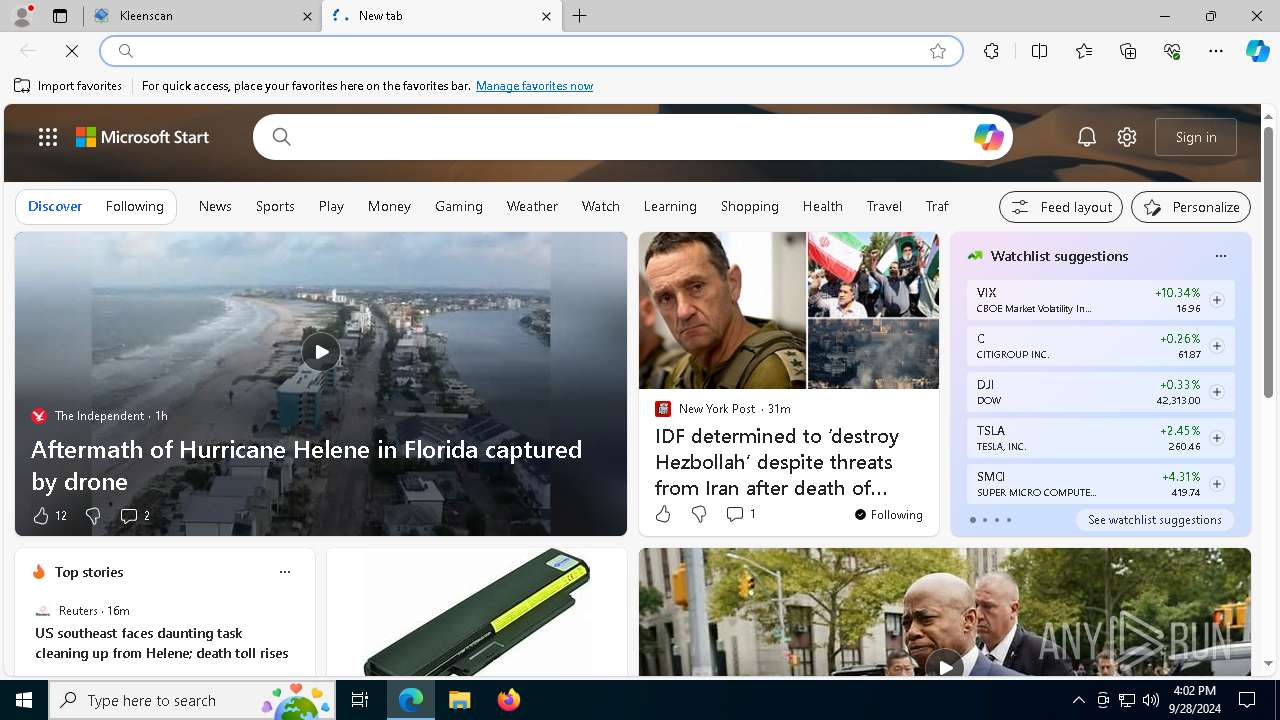Image resolution: width=1280 pixels, height=720 pixels.
Task: Open the Copilot sidebar icon
Action: 1258,51
